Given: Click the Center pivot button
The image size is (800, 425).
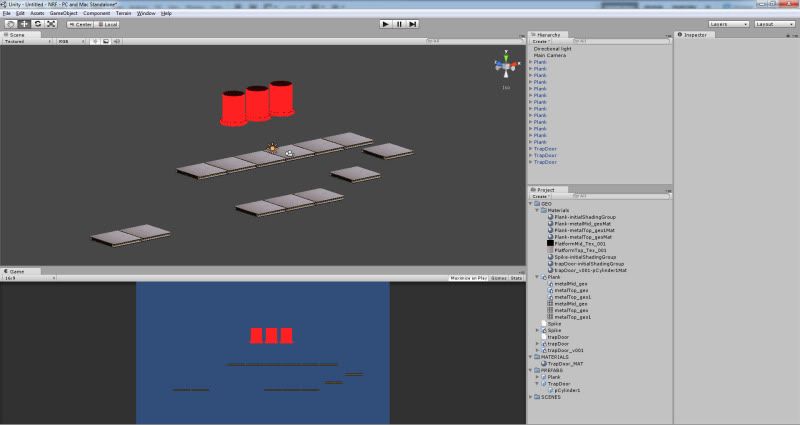Looking at the screenshot, I should pos(81,23).
